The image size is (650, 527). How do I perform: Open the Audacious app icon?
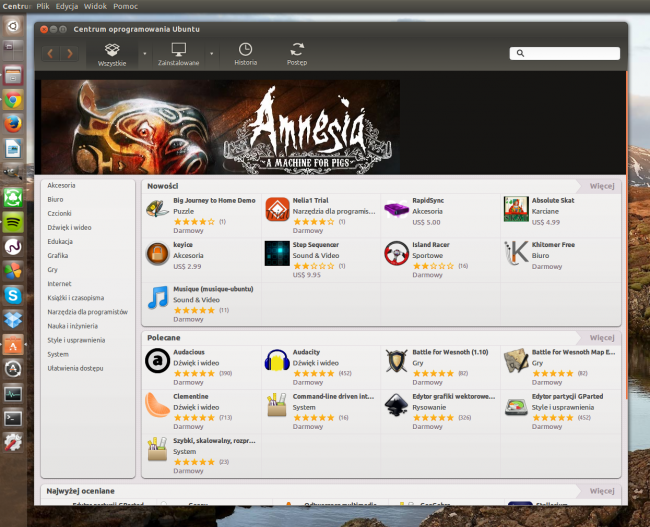coord(158,361)
